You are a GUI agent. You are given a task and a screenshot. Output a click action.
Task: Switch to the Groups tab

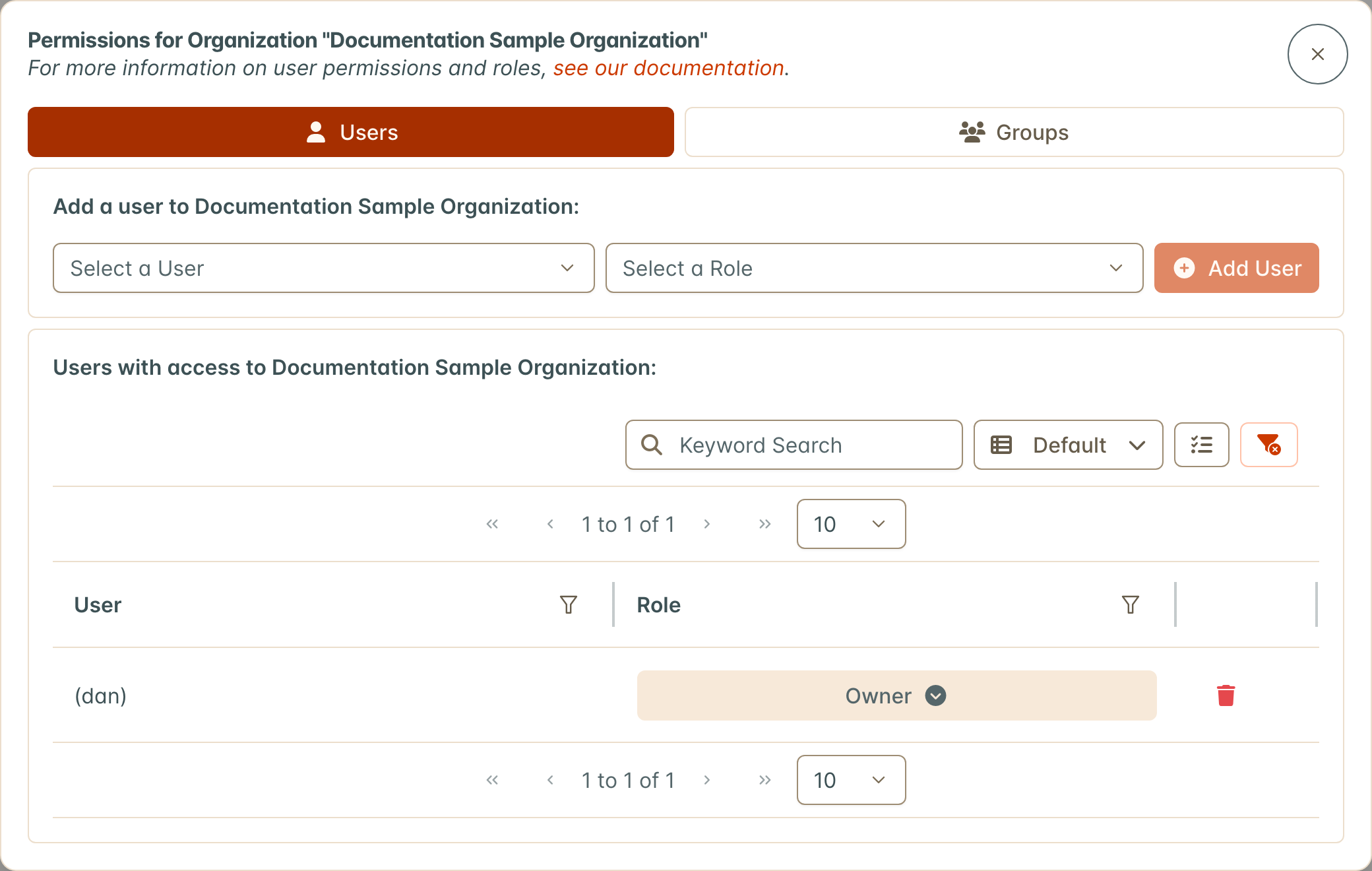pyautogui.click(x=1014, y=132)
